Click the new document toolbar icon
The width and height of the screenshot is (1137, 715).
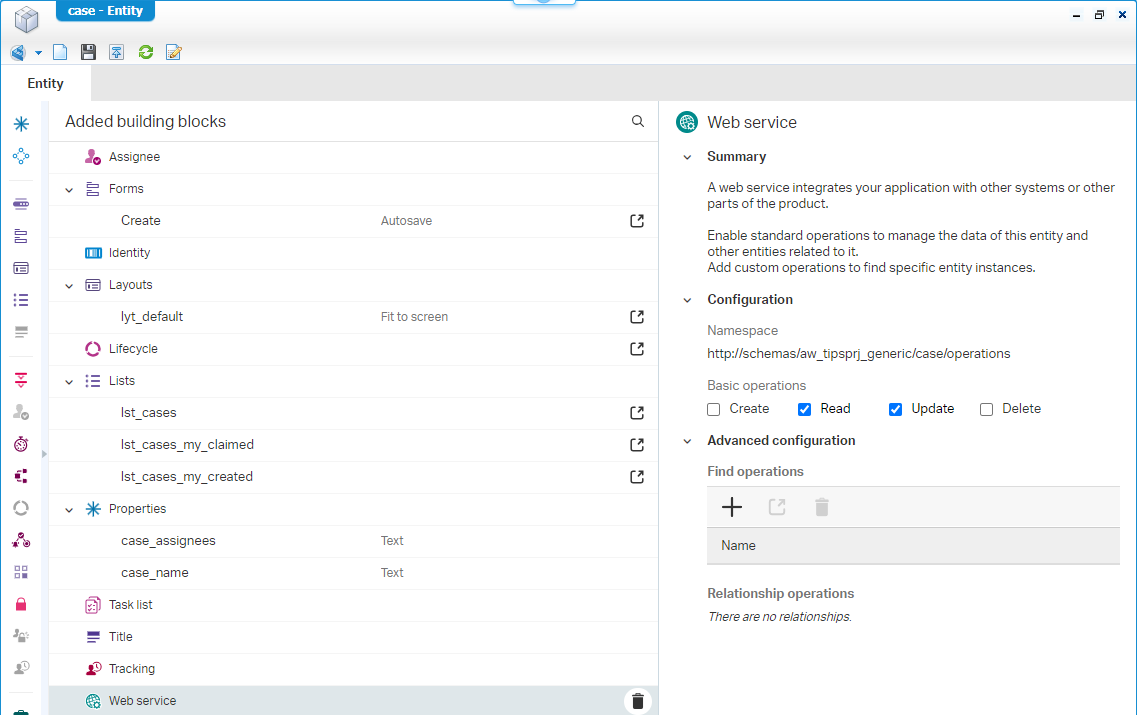tap(60, 52)
